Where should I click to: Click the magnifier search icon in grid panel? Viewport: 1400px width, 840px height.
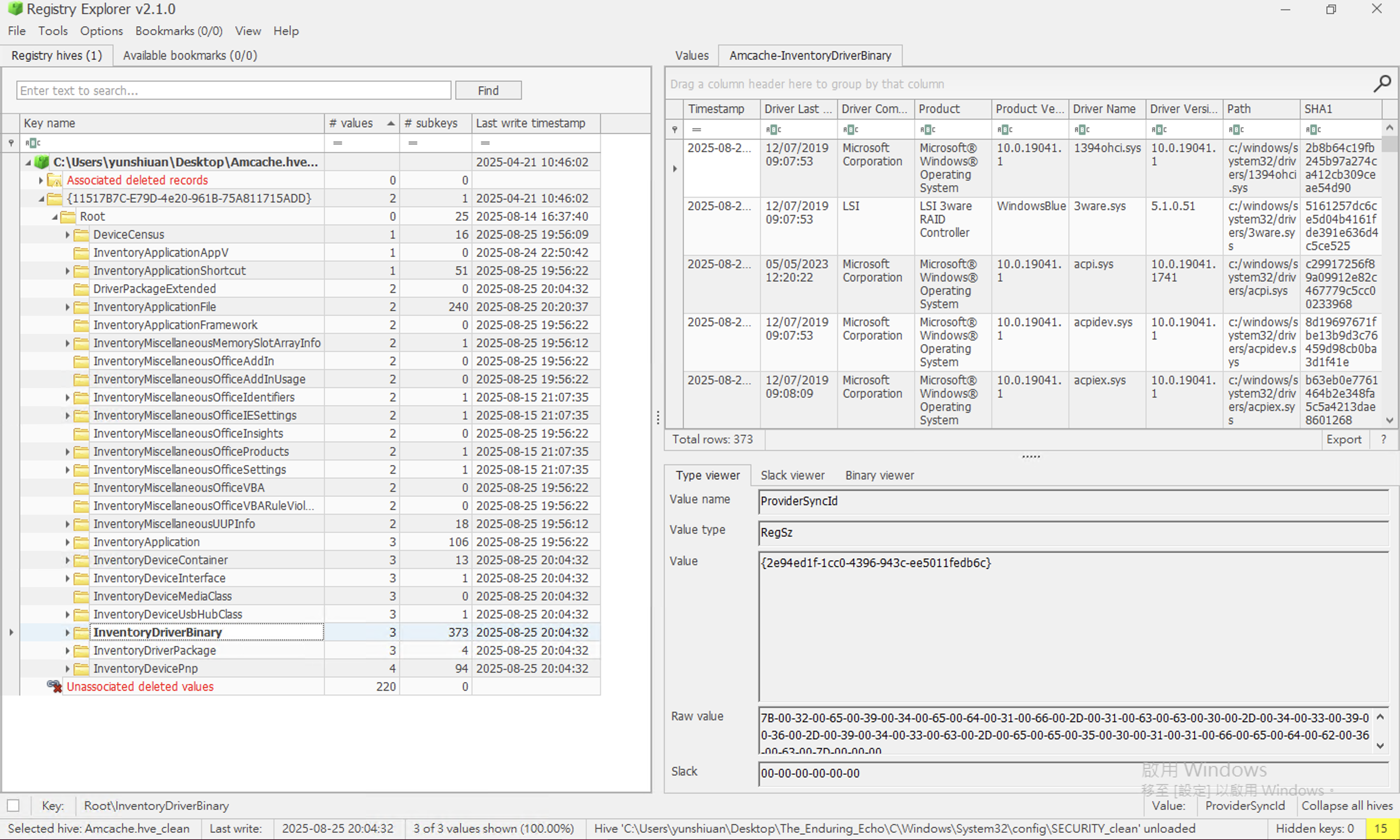1381,84
